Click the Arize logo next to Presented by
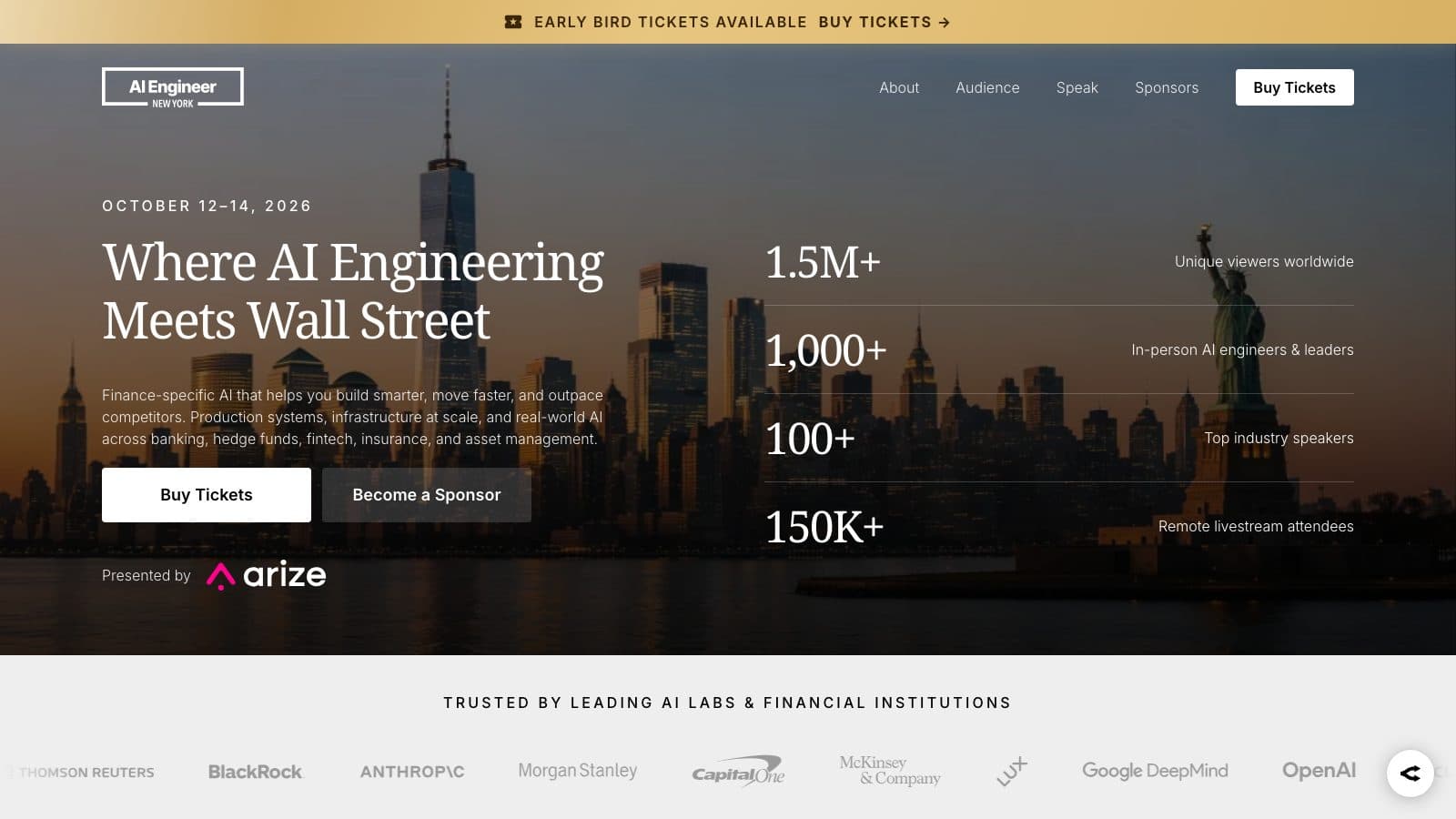 pos(267,575)
